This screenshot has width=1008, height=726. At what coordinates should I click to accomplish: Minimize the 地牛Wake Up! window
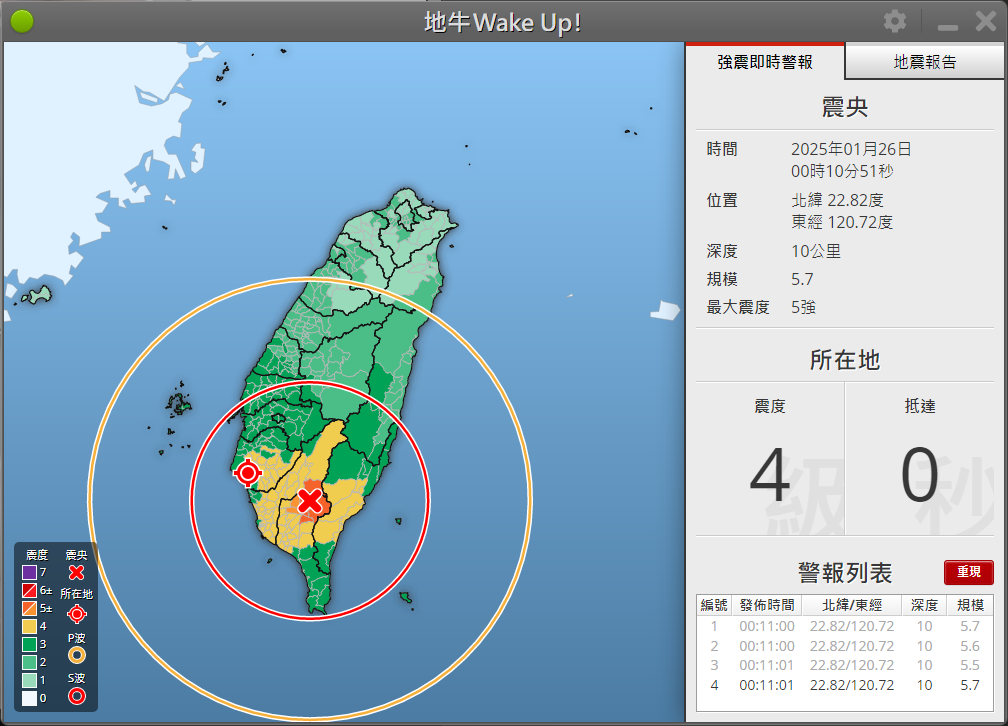[948, 26]
